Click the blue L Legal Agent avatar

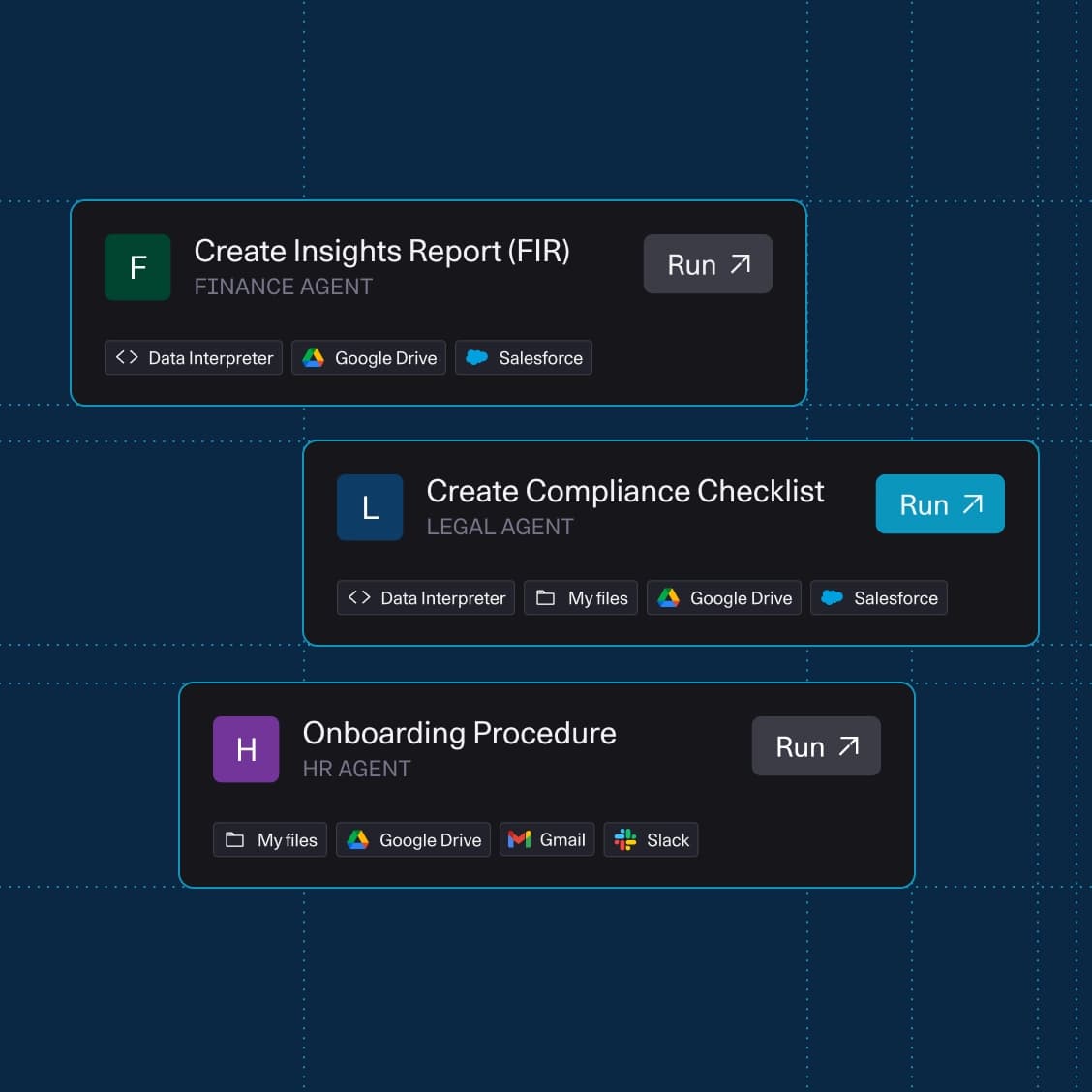[370, 507]
